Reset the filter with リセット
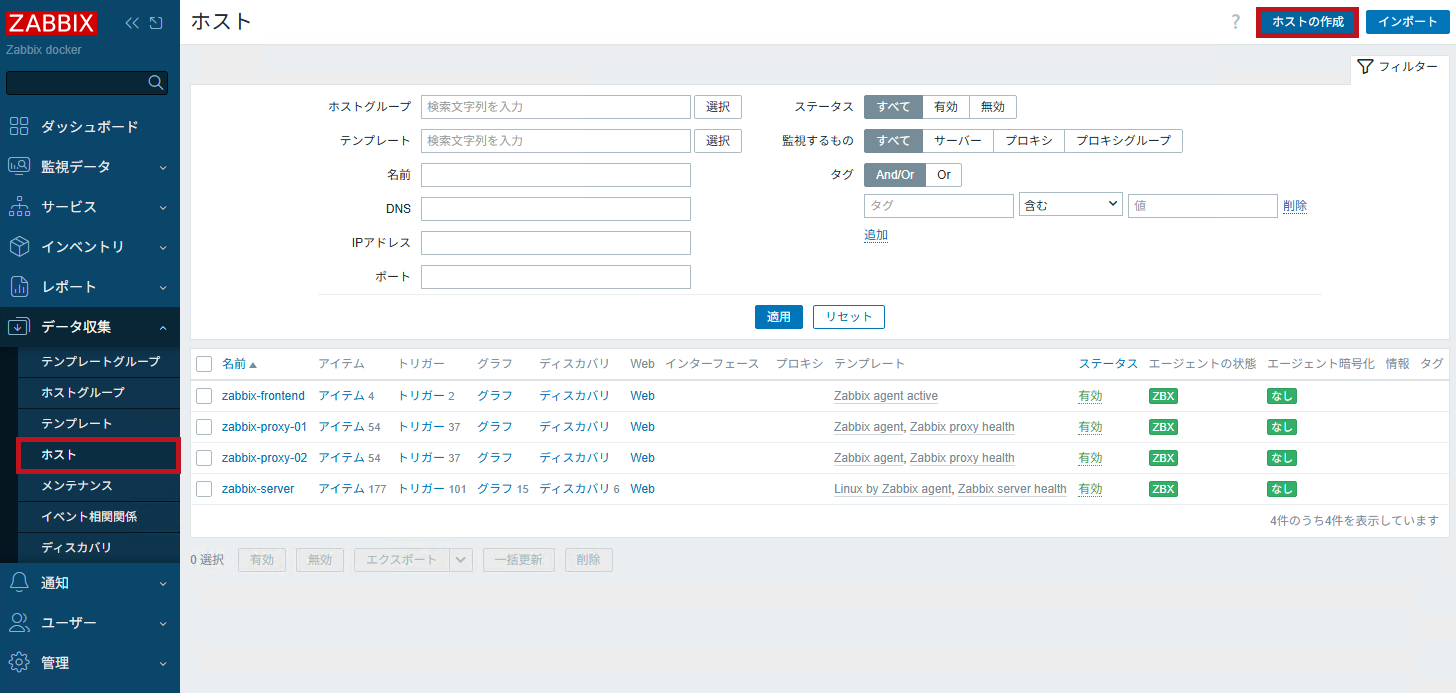 [x=849, y=317]
